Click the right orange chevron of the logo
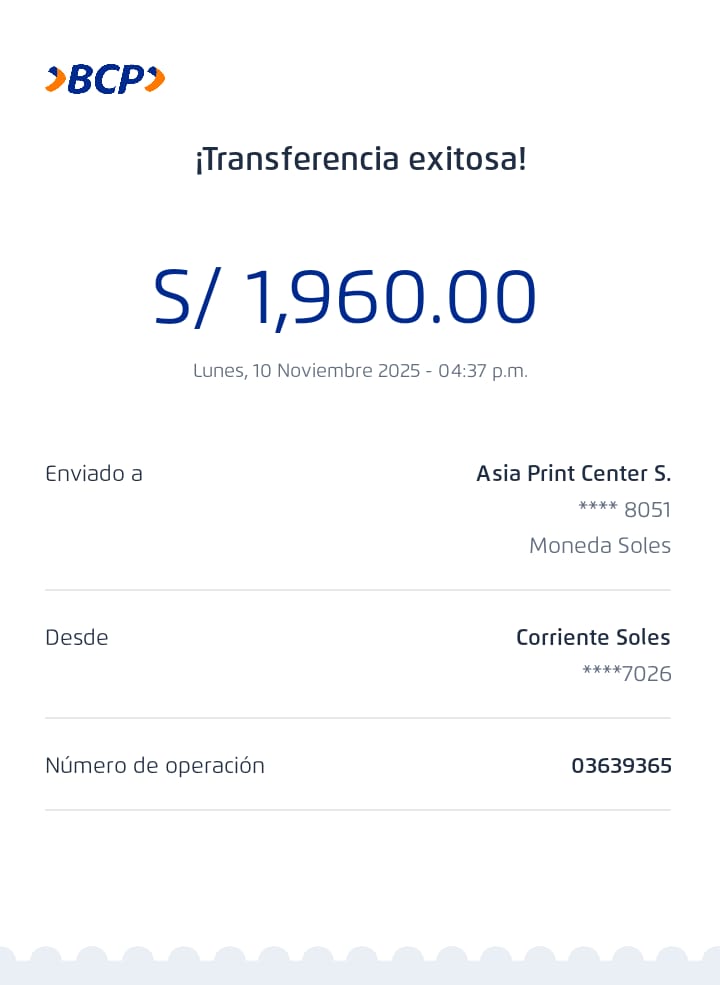The image size is (720, 985). pyautogui.click(x=155, y=79)
